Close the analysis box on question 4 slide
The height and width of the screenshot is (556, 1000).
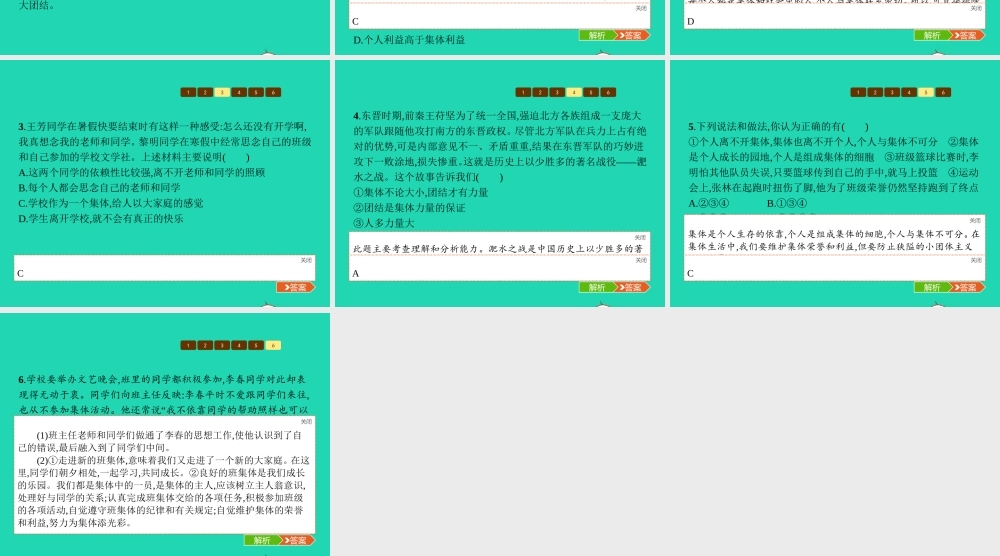pyautogui.click(x=641, y=237)
